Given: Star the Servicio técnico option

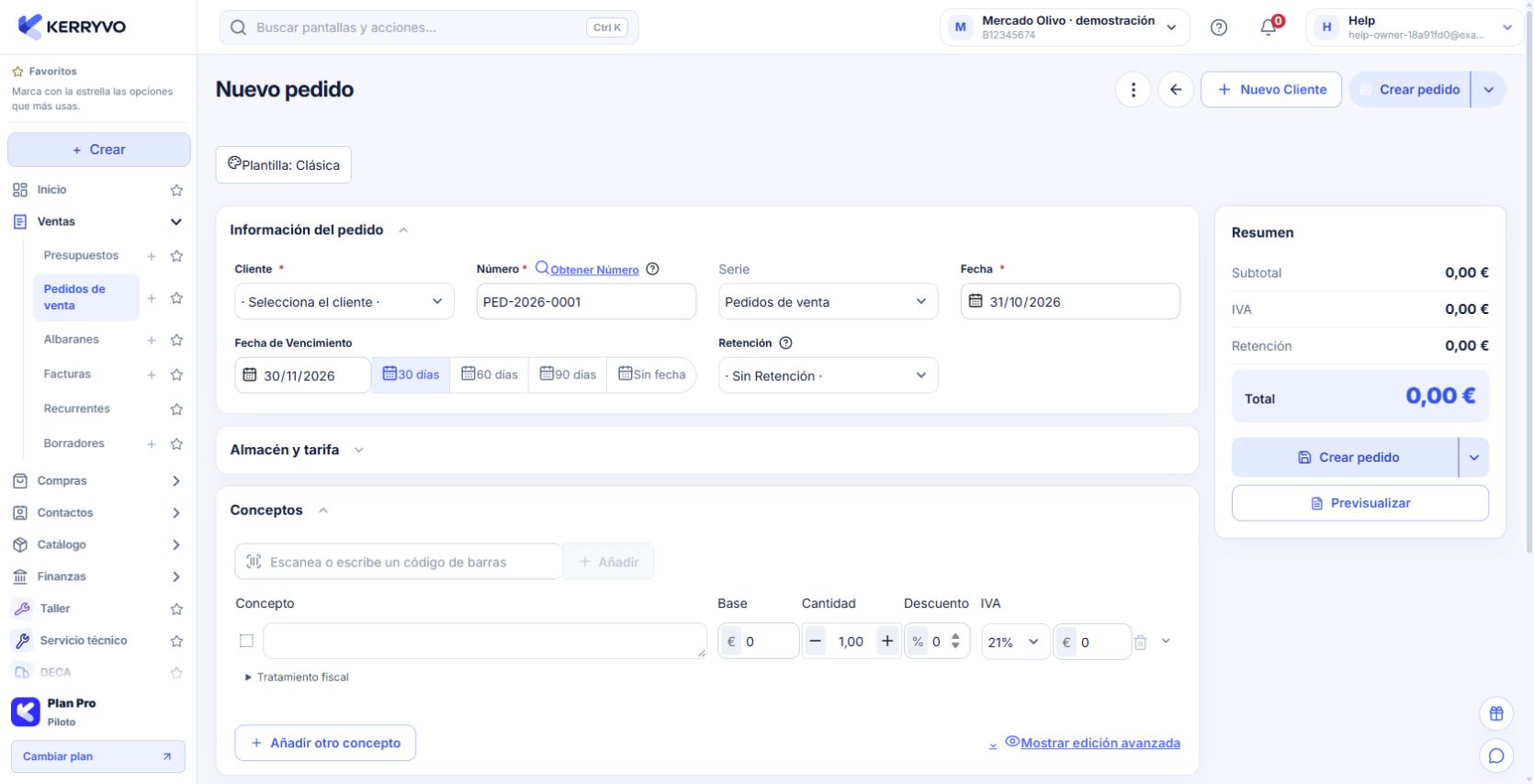Looking at the screenshot, I should (176, 641).
